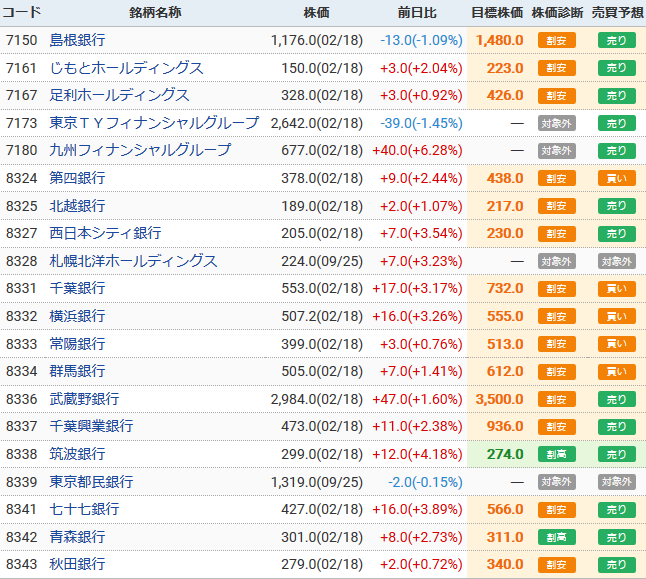Viewport: 646px width, 579px height.
Task: Click the 売り badge for 九州フィナンシャルグループ
Action: pyautogui.click(x=617, y=151)
